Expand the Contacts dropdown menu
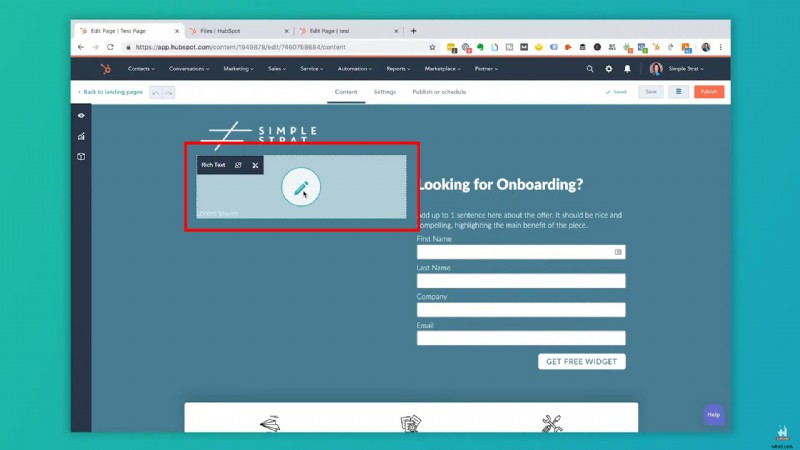 [142, 69]
